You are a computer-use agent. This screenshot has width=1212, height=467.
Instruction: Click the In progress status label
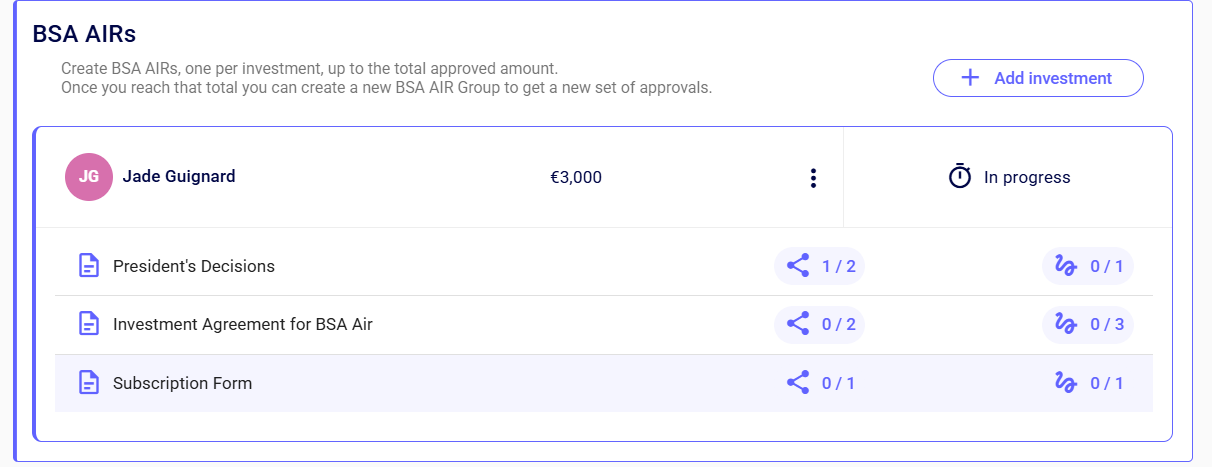(x=1027, y=178)
